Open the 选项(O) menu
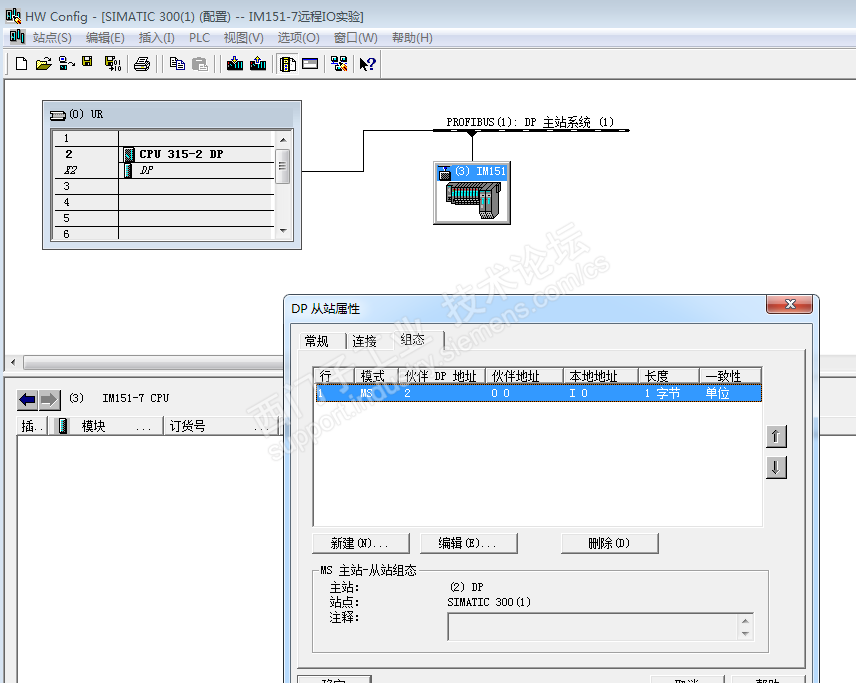Viewport: 856px width, 683px height. click(299, 38)
